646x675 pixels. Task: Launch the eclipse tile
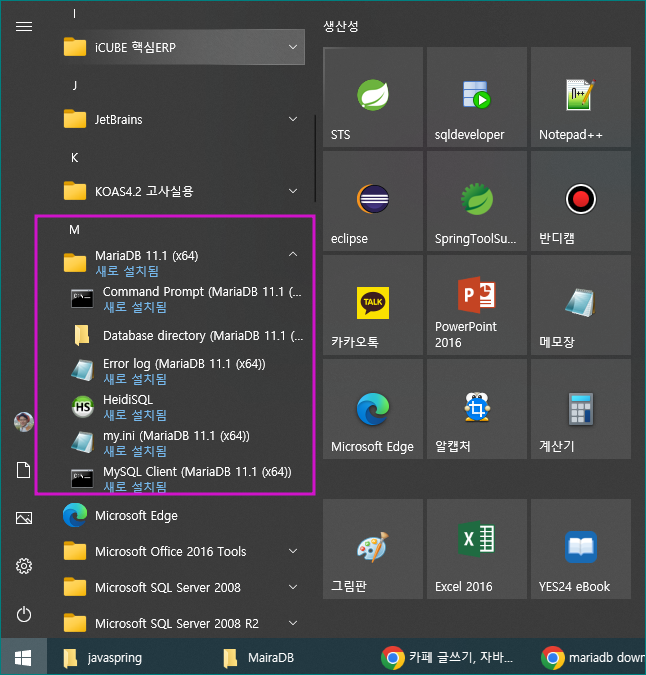pos(373,201)
